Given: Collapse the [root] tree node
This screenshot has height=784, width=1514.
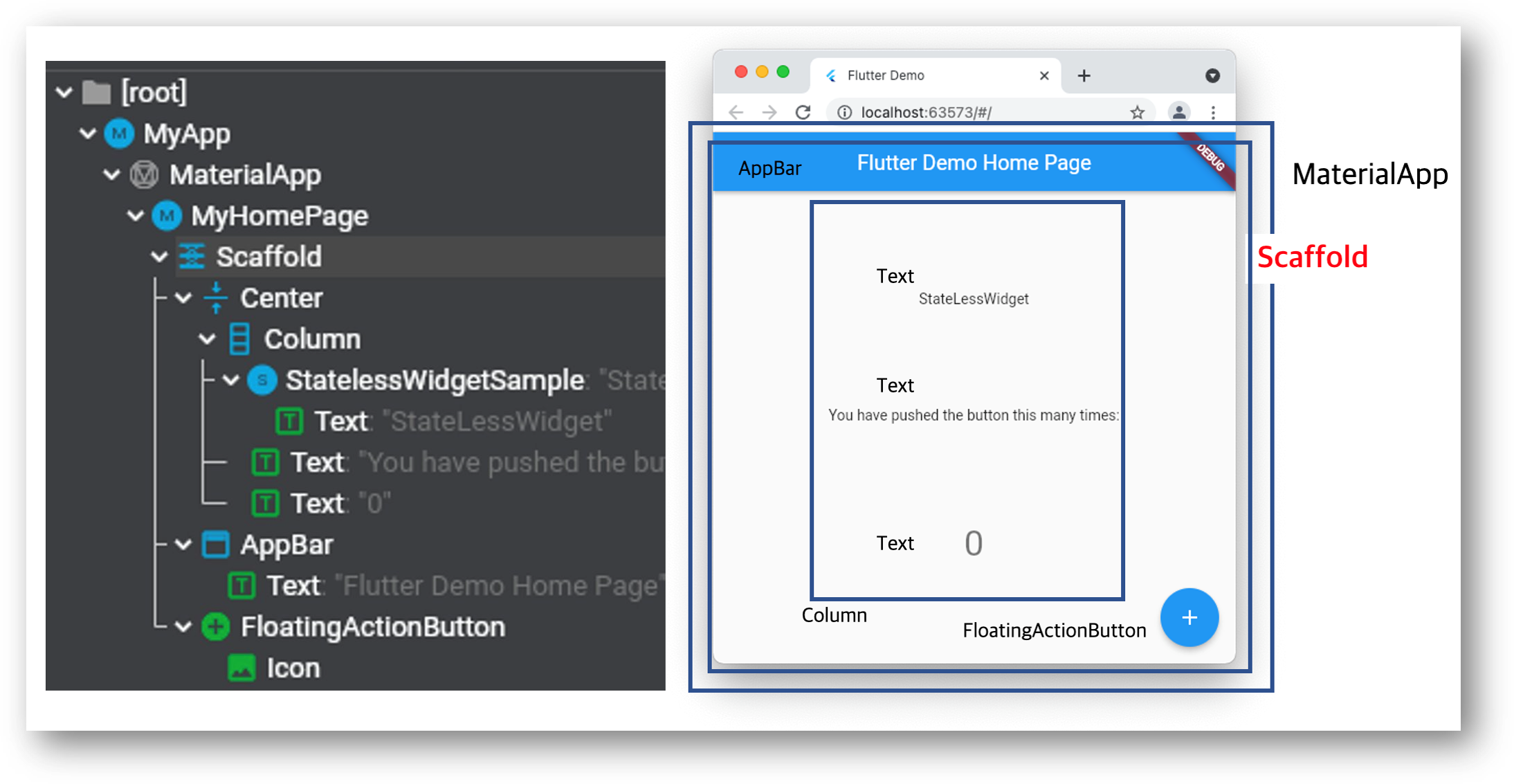Looking at the screenshot, I should pos(64,92).
